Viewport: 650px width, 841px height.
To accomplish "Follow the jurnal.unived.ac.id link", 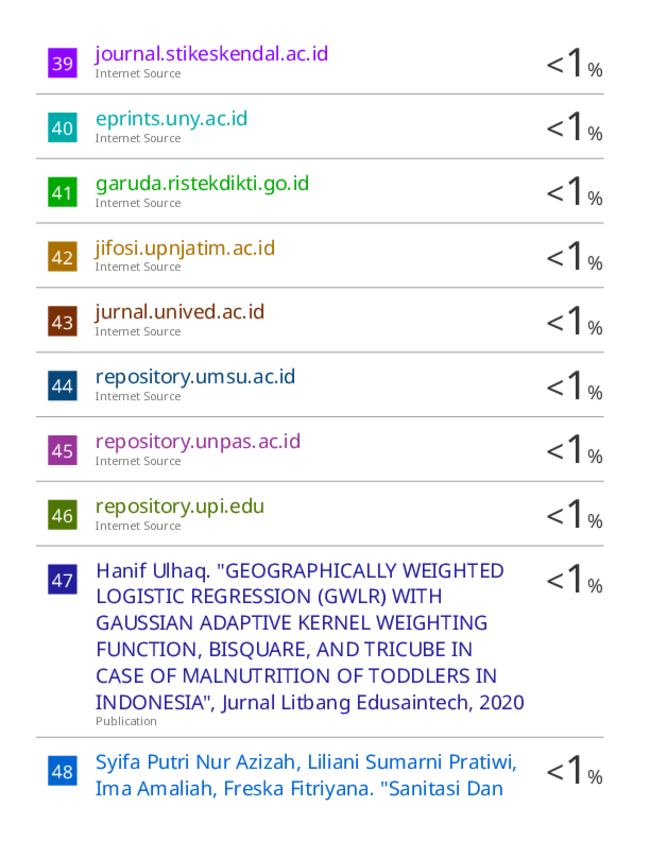I will [x=180, y=312].
